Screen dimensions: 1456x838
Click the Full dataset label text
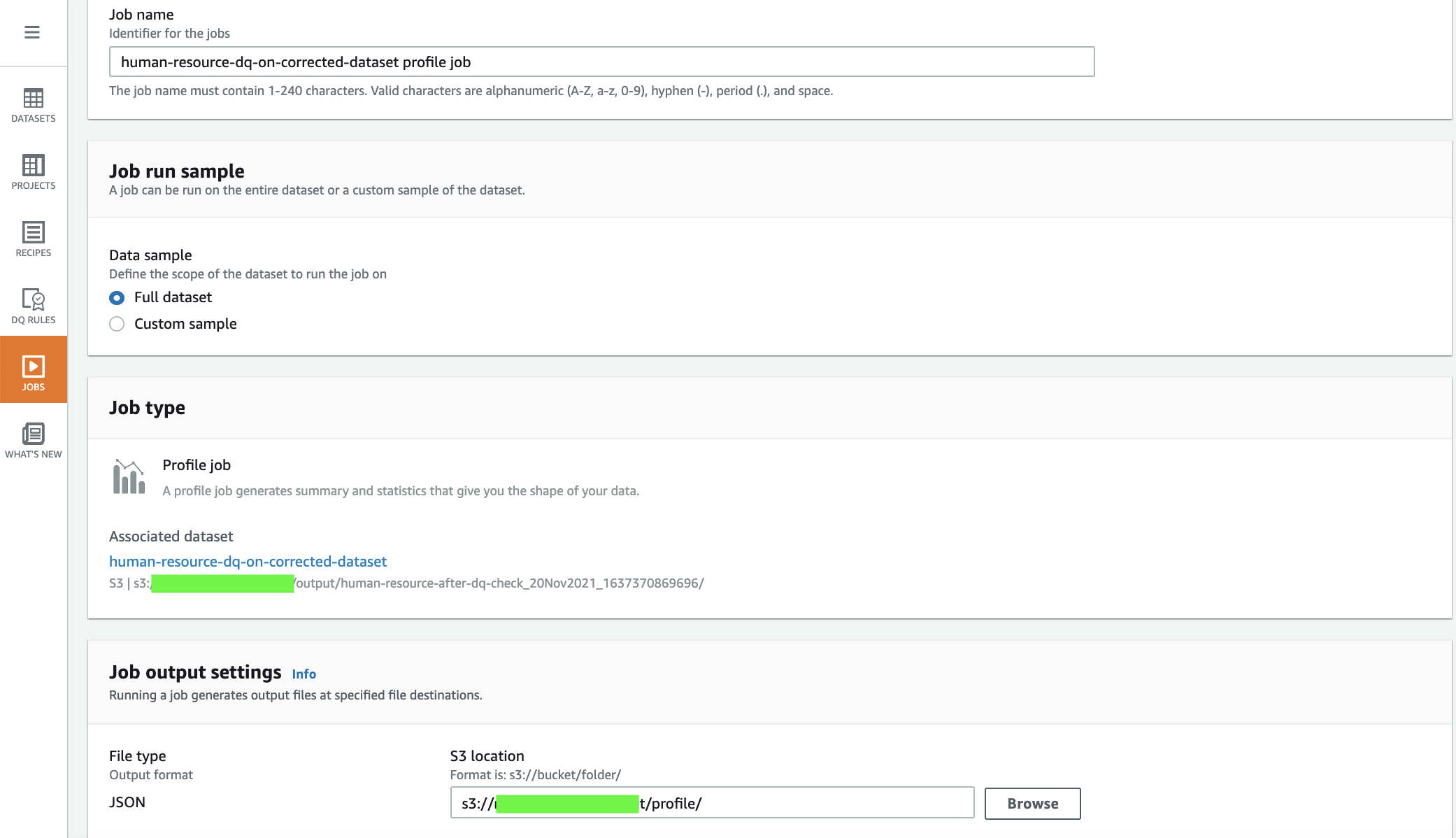pyautogui.click(x=173, y=297)
